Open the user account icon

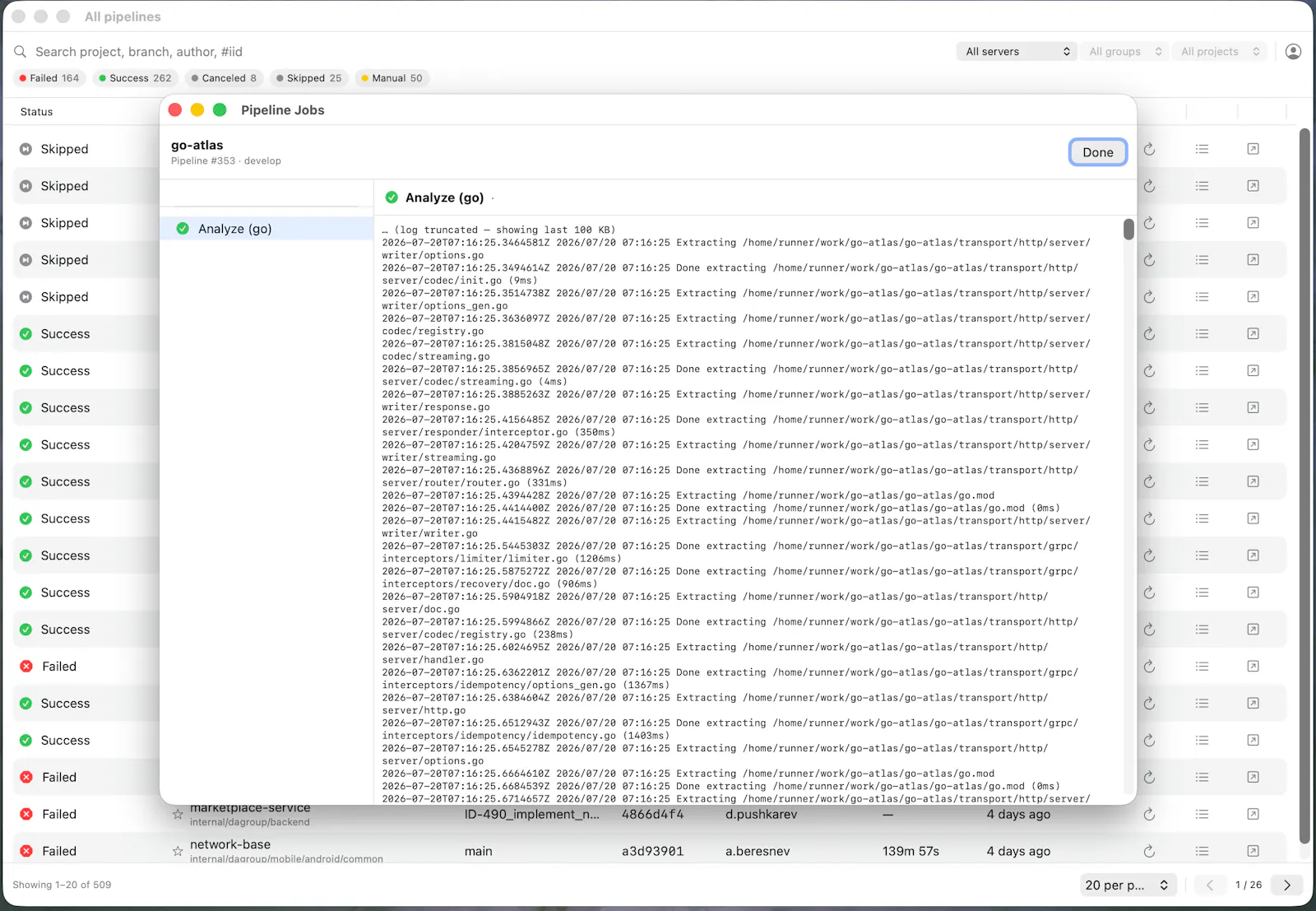1293,52
